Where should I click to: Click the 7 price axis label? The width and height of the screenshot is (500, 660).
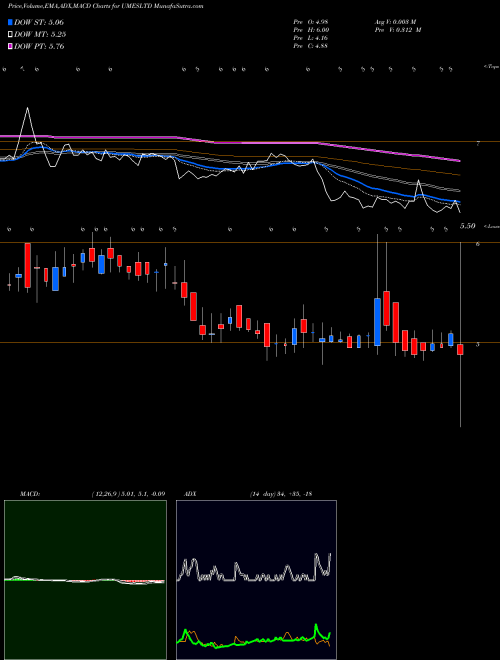pyautogui.click(x=478, y=144)
